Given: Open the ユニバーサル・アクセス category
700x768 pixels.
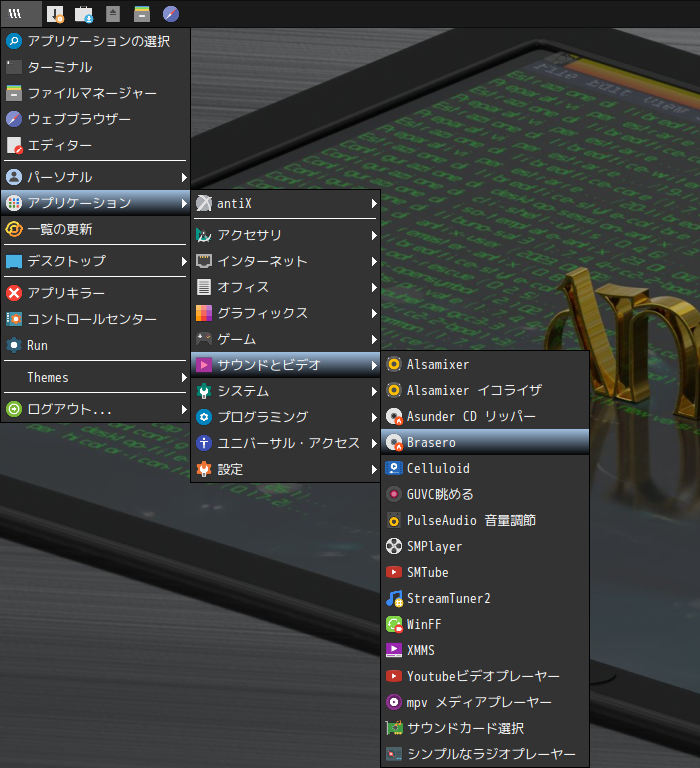Looking at the screenshot, I should click(x=286, y=443).
